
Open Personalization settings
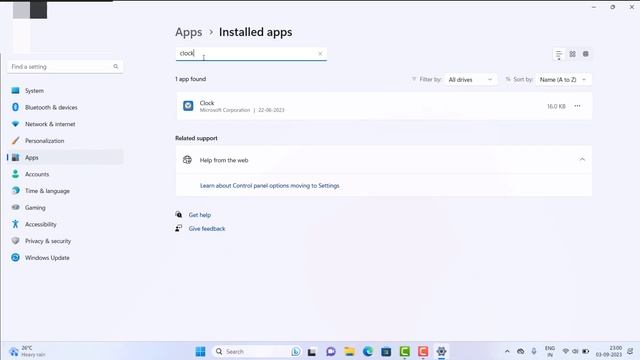(65, 141)
